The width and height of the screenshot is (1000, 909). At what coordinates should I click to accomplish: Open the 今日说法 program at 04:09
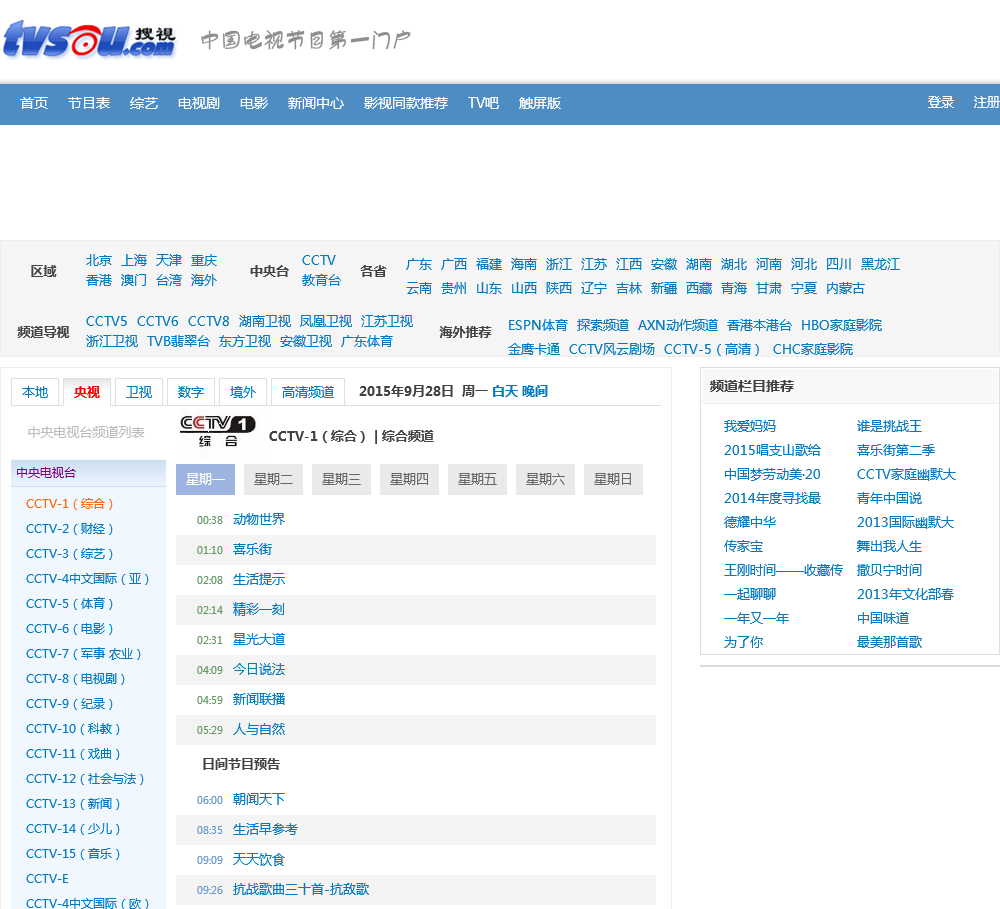click(259, 669)
